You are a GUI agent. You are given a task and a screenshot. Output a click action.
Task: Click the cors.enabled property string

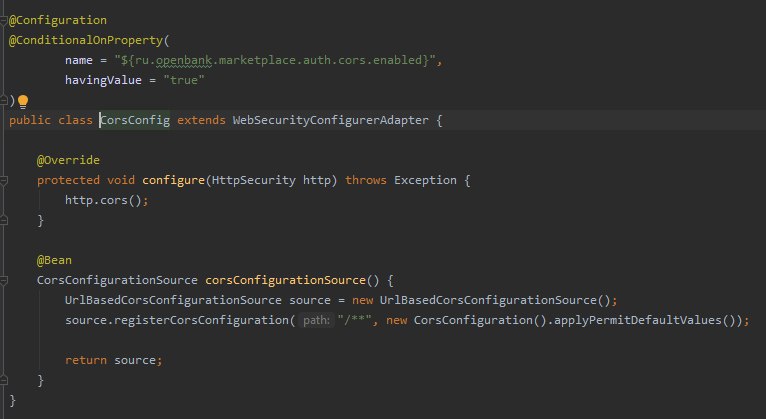[x=275, y=60]
